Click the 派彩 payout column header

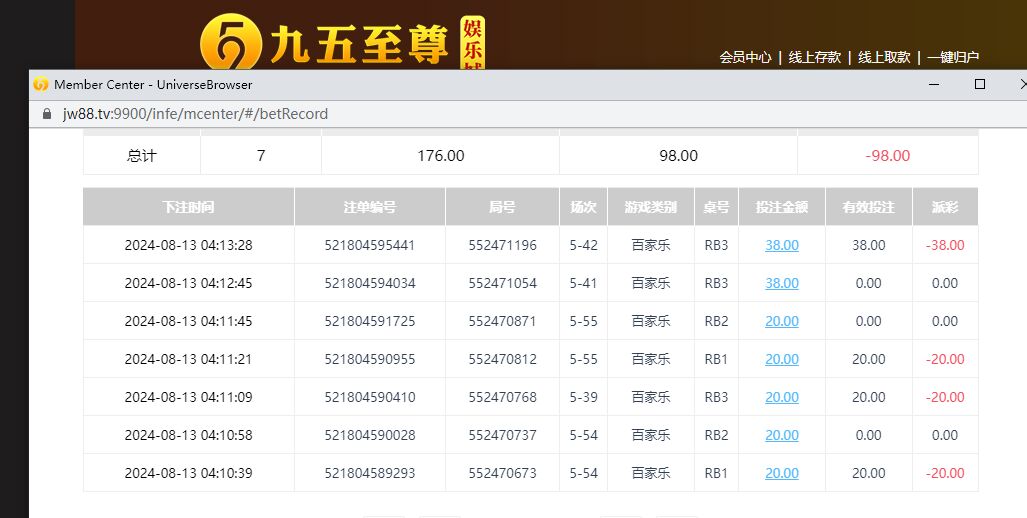pyautogui.click(x=944, y=207)
